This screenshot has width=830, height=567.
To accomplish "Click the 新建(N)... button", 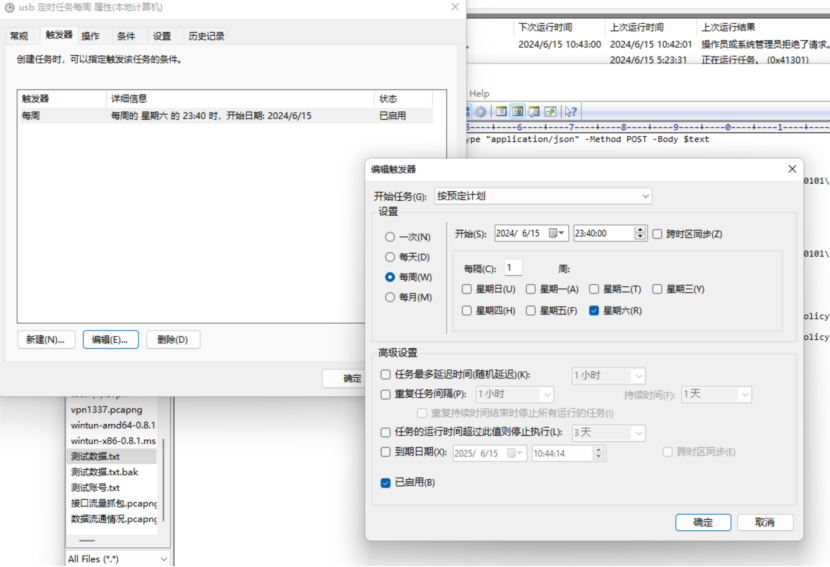I will [x=46, y=340].
